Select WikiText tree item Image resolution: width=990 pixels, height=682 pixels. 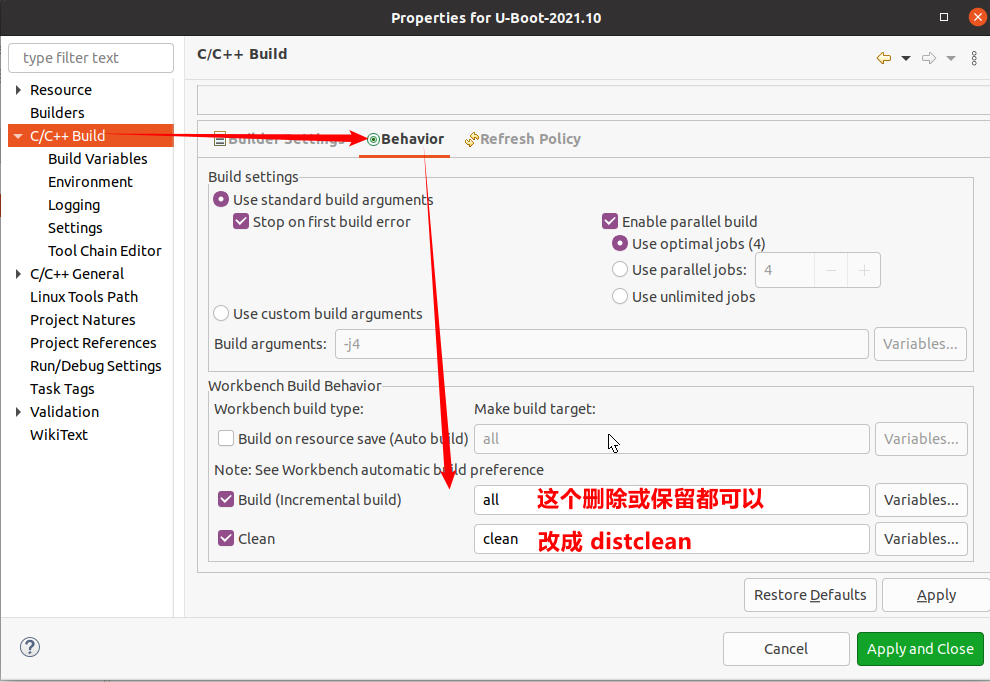tap(59, 435)
